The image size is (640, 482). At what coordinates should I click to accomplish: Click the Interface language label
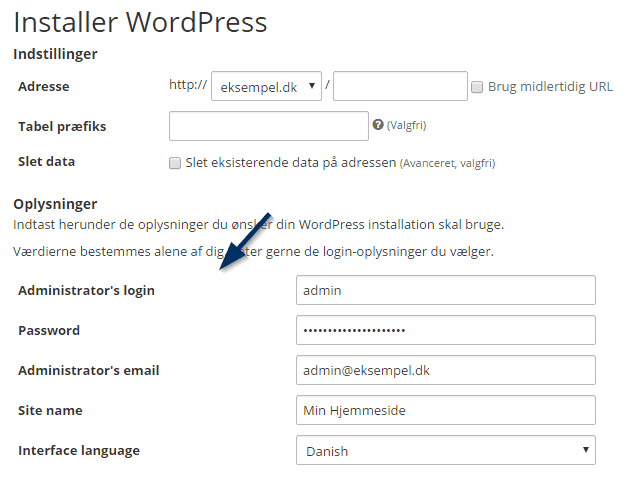pos(79,451)
